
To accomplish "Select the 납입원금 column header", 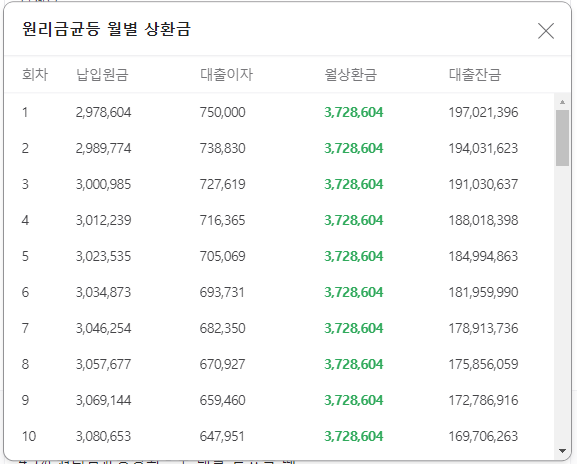I will click(x=102, y=74).
